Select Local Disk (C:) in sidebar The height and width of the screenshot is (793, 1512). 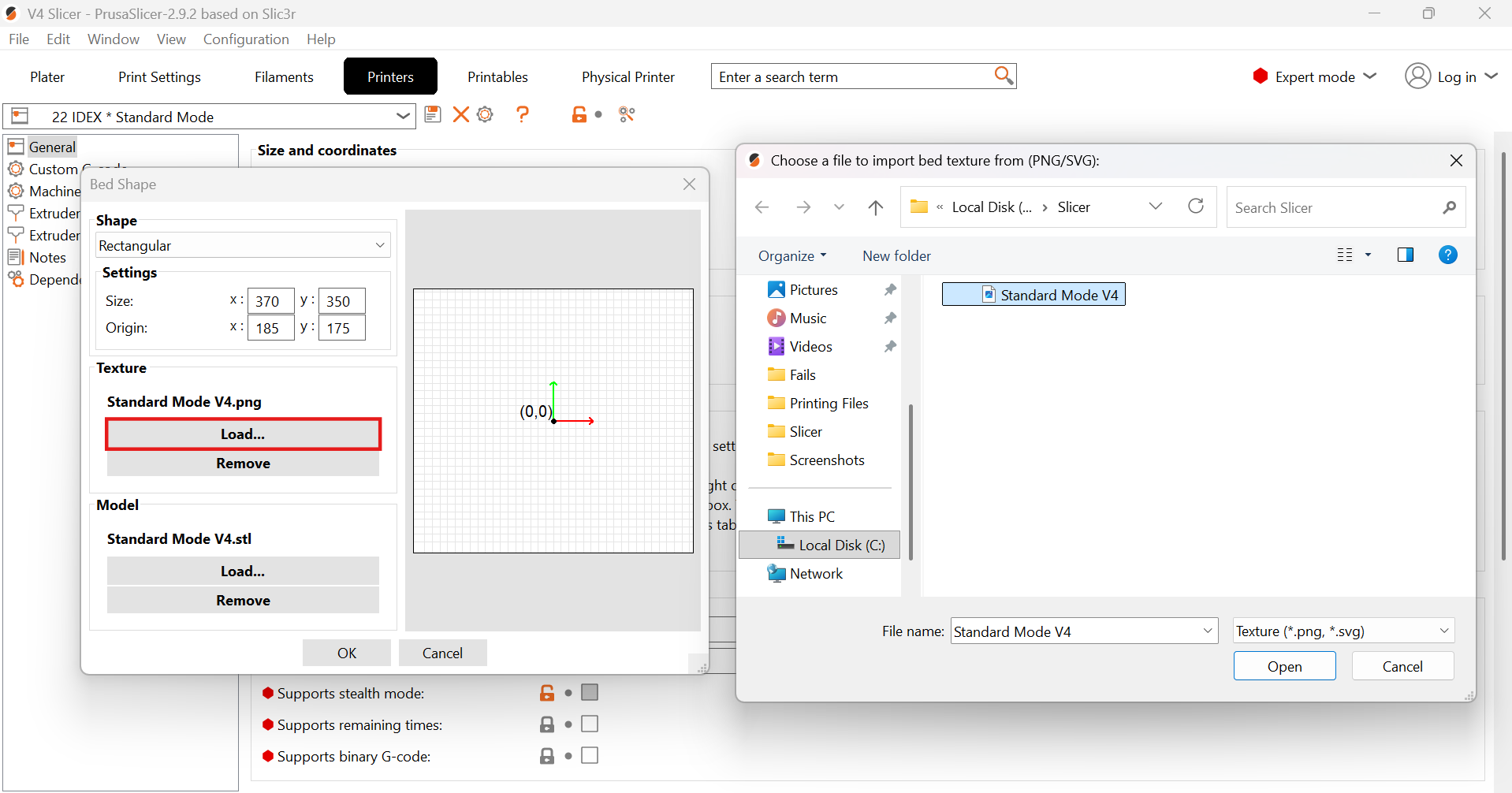820,545
